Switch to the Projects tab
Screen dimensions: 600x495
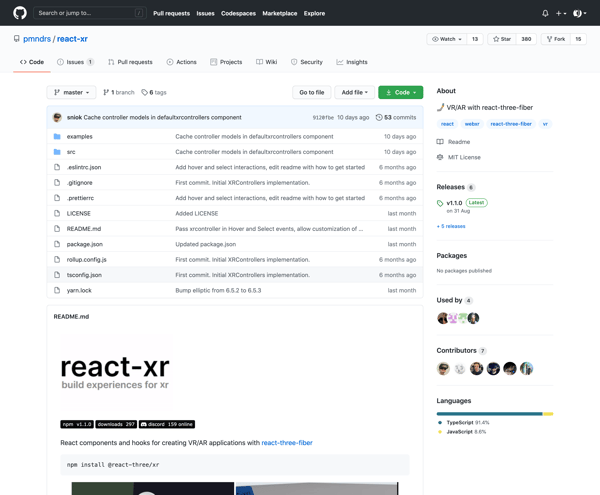pos(226,62)
